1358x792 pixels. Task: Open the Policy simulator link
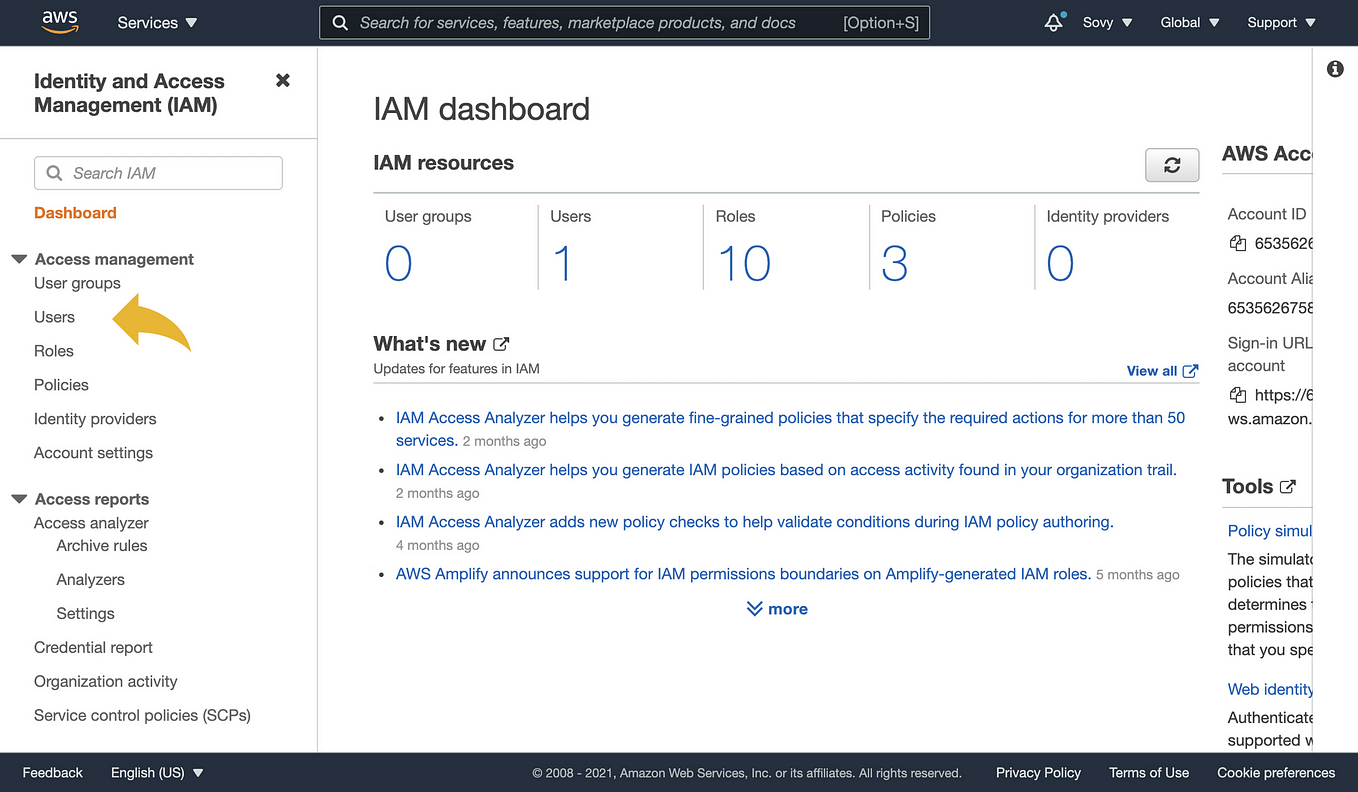click(1270, 531)
